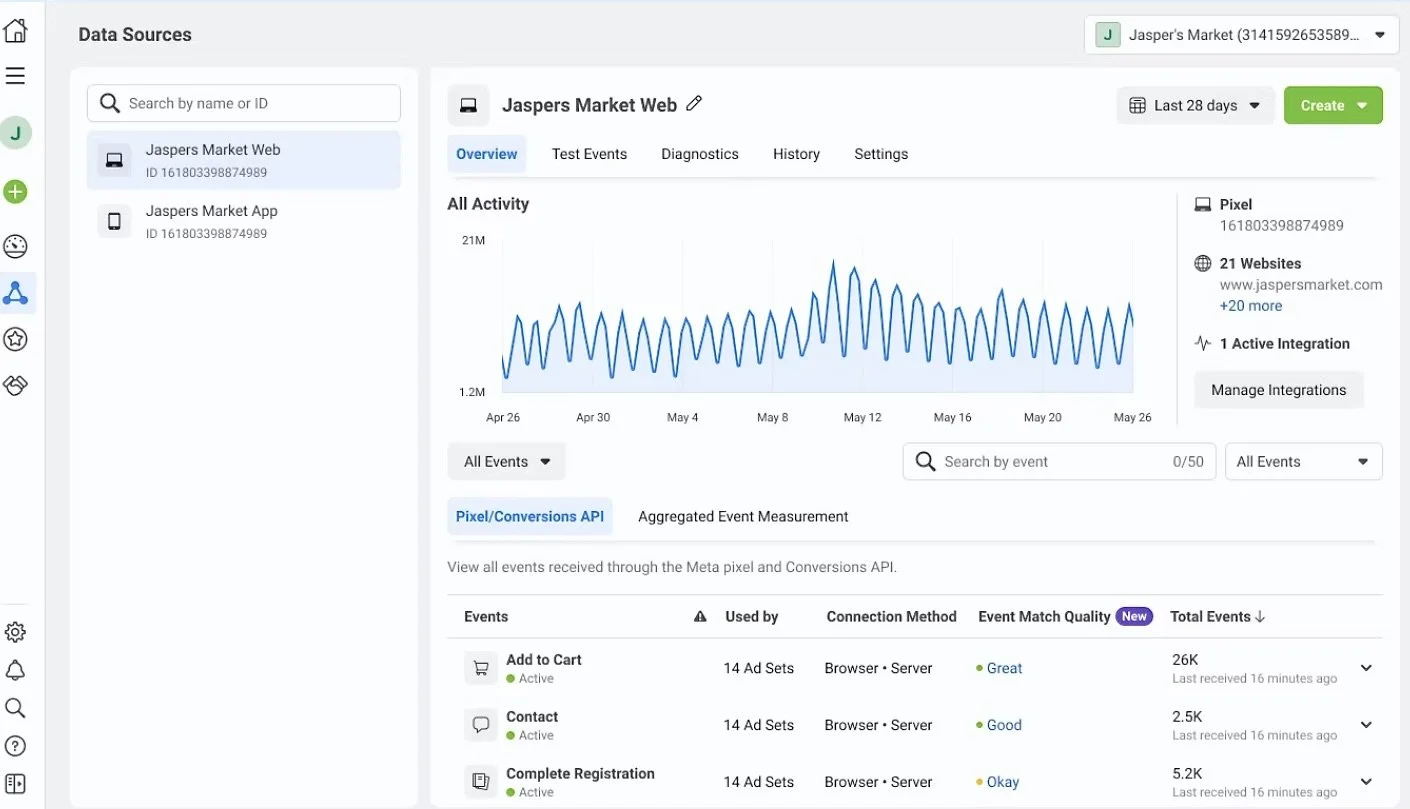
Task: Click the calendar icon in date range
Action: (1137, 106)
